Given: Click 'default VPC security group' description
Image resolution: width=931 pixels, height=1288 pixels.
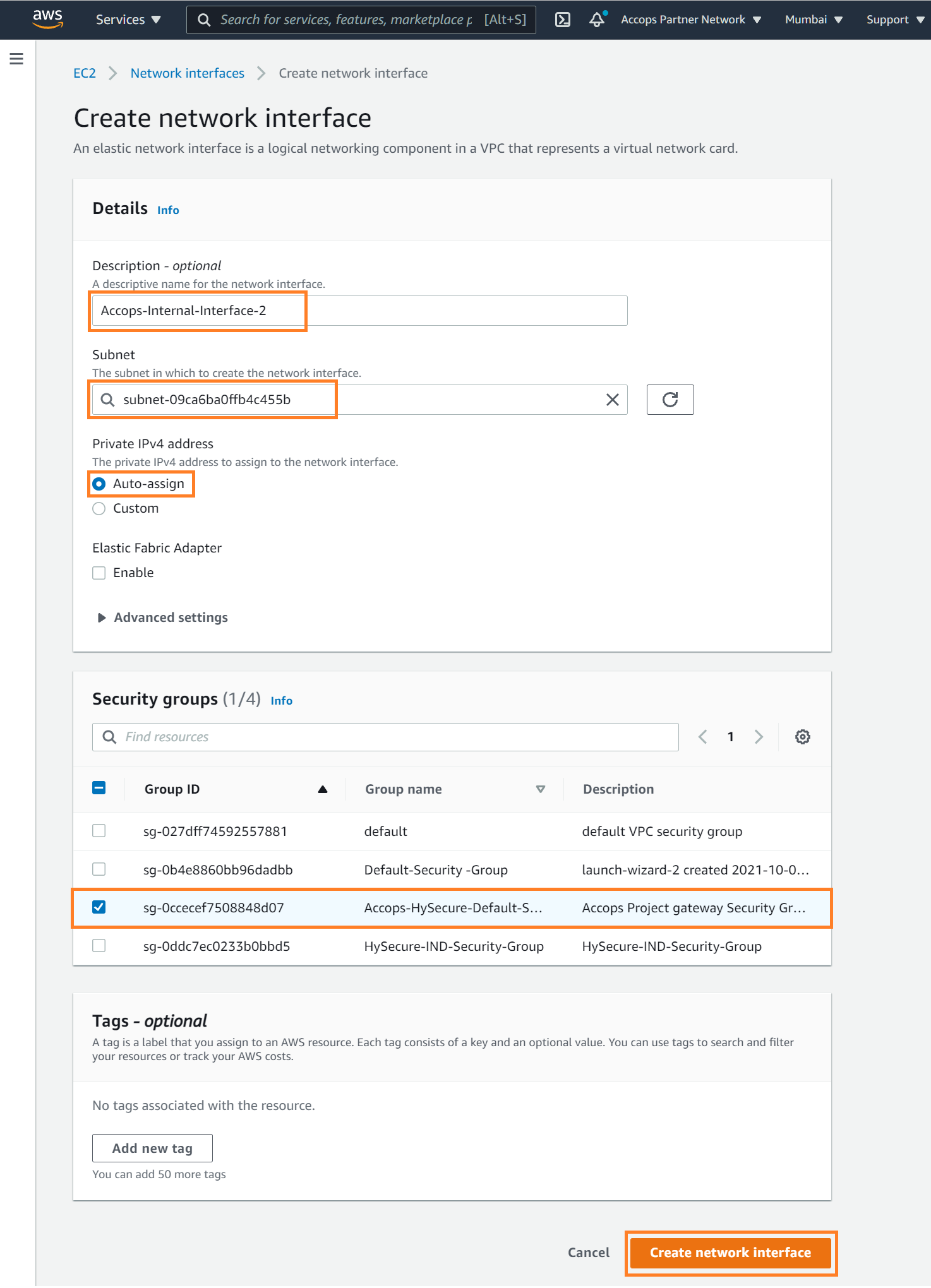Looking at the screenshot, I should tap(662, 832).
